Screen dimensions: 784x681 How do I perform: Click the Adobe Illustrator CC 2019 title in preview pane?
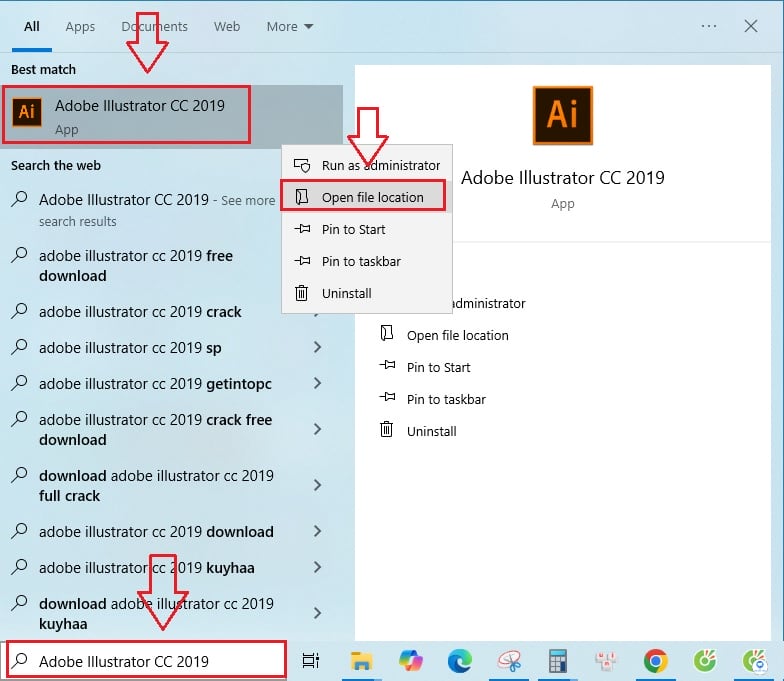click(x=562, y=178)
